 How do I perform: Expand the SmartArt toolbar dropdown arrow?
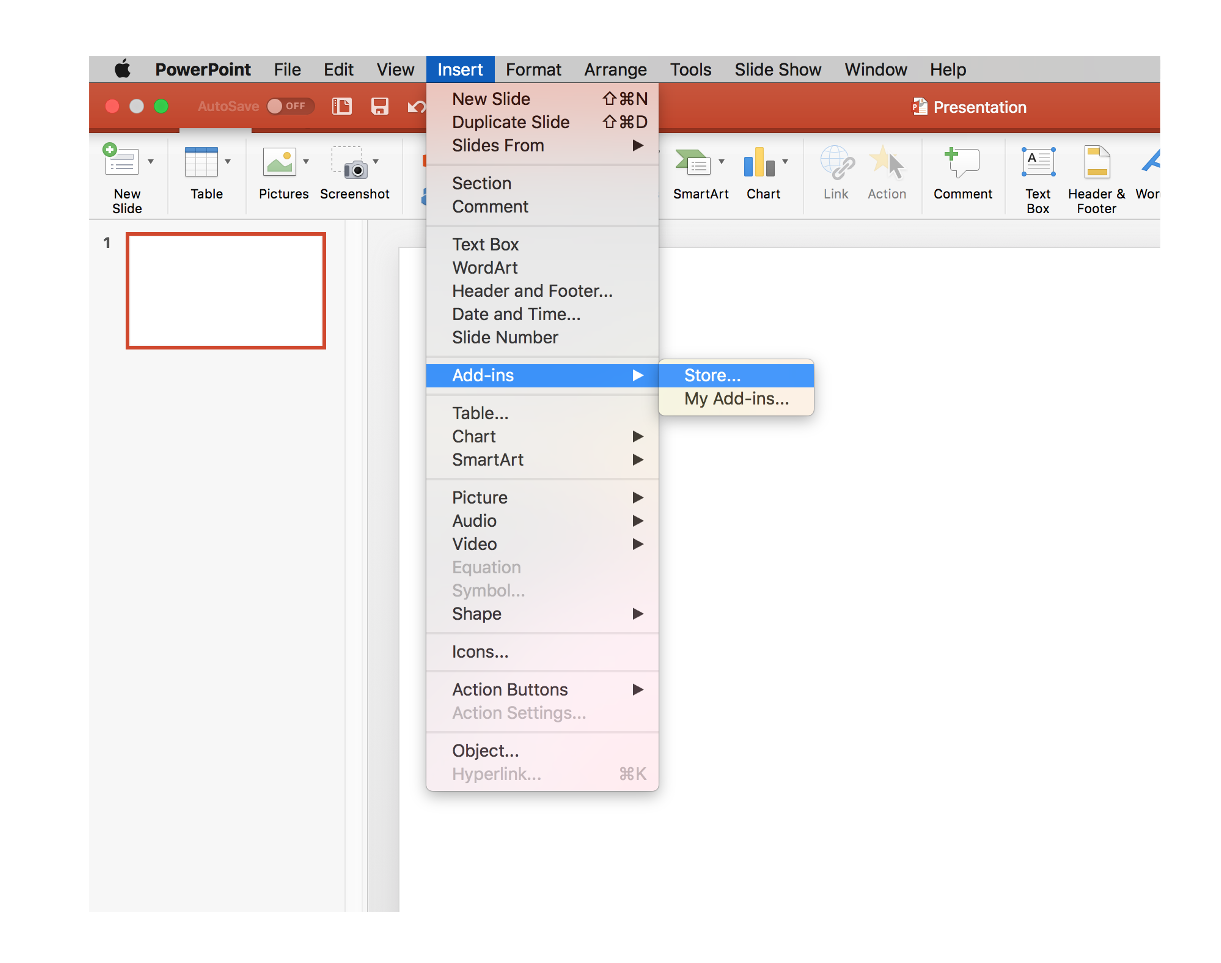(x=721, y=161)
